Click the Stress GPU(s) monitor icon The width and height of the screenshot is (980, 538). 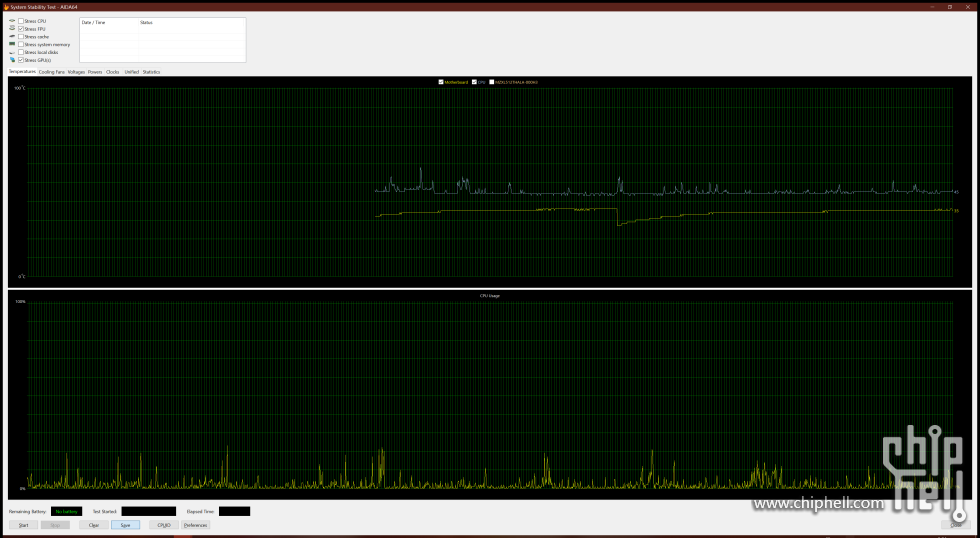pyautogui.click(x=12, y=60)
